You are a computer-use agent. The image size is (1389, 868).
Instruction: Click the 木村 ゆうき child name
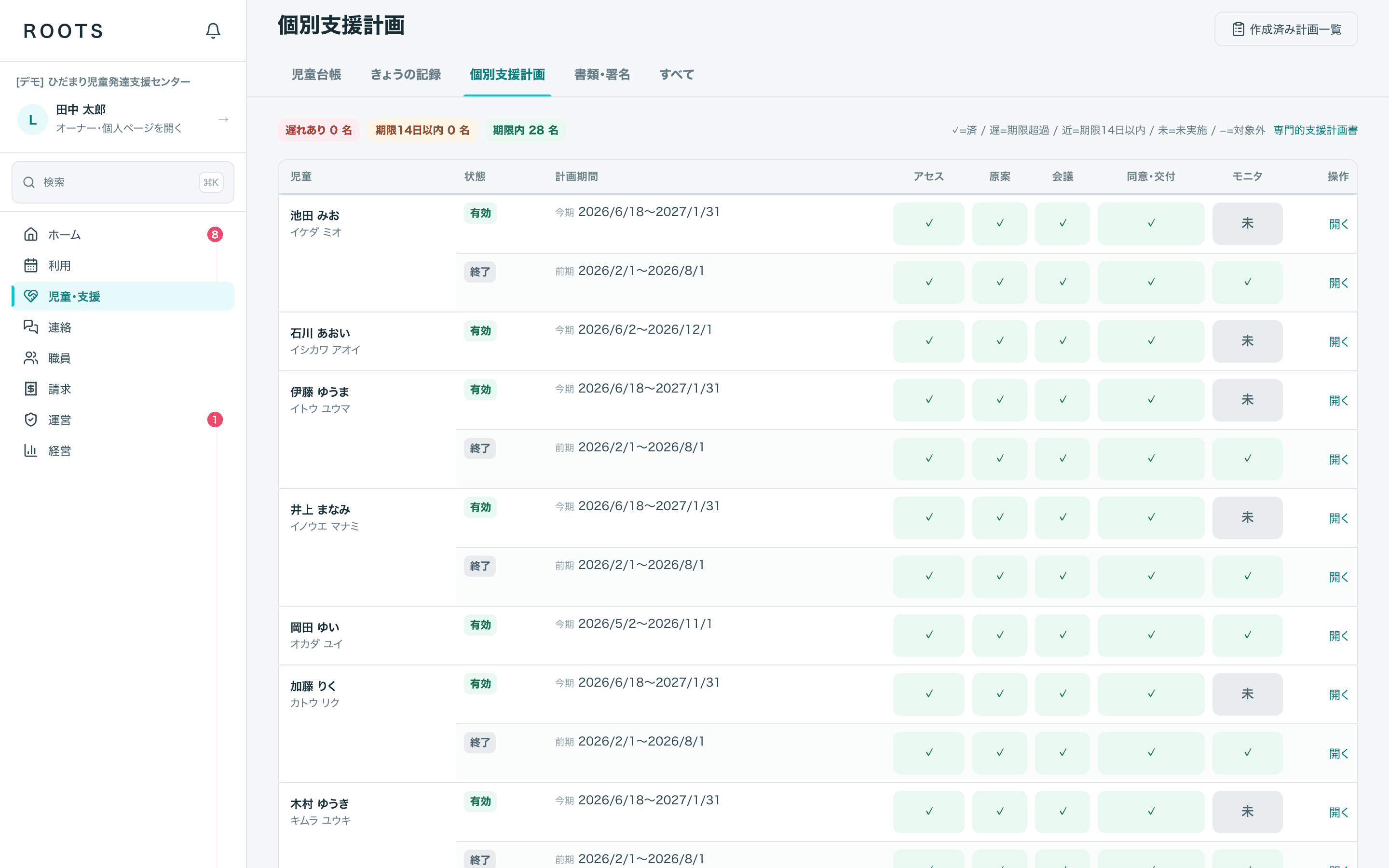(x=320, y=804)
